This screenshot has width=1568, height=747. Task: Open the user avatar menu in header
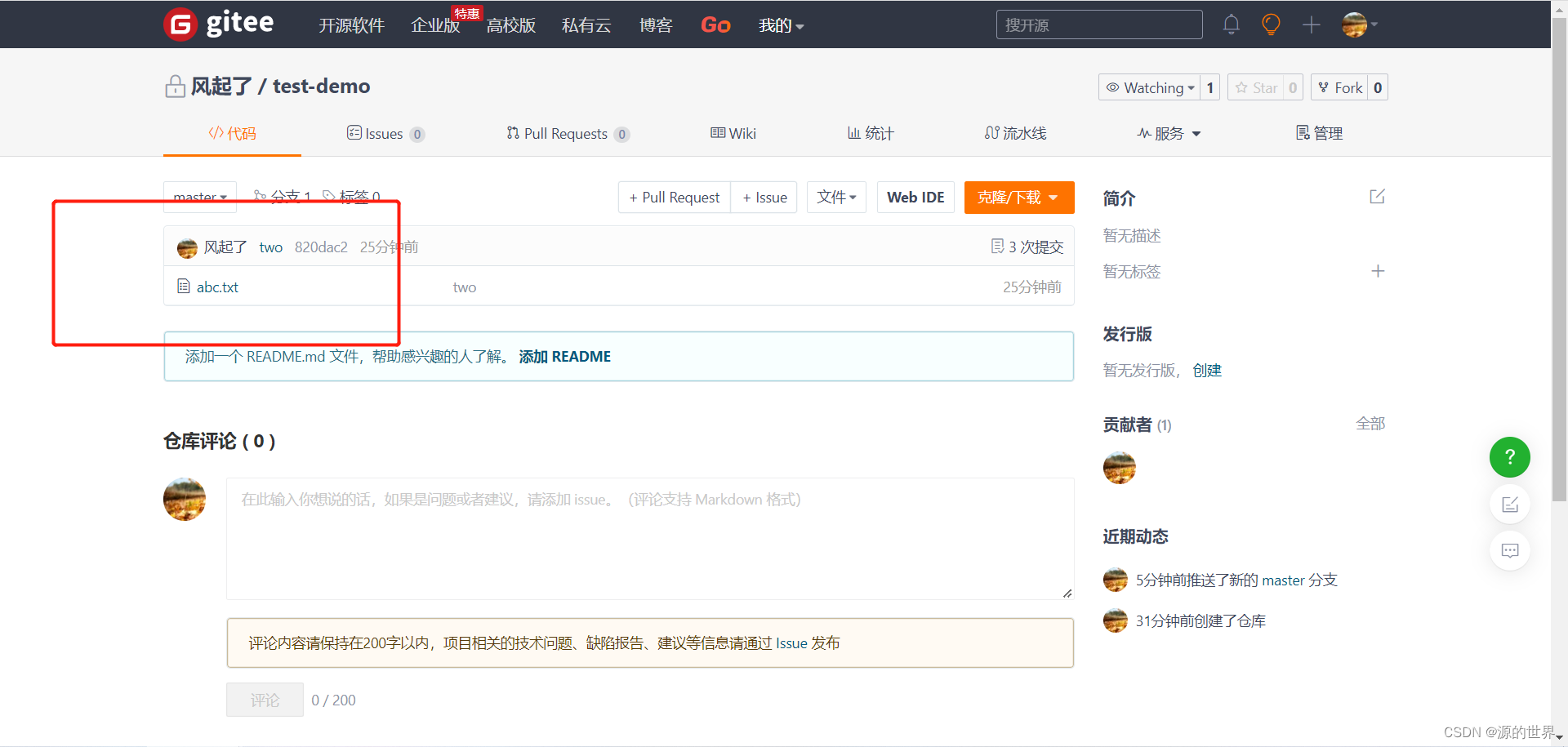[1360, 24]
